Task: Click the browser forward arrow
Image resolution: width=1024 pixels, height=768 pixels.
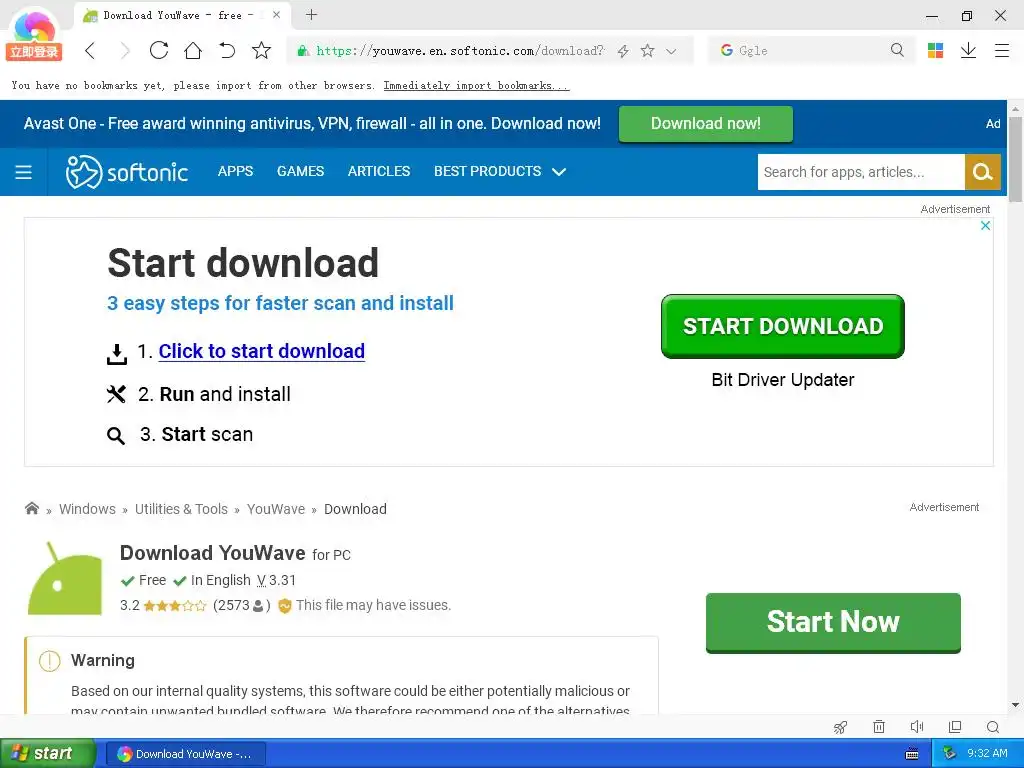Action: 125,50
